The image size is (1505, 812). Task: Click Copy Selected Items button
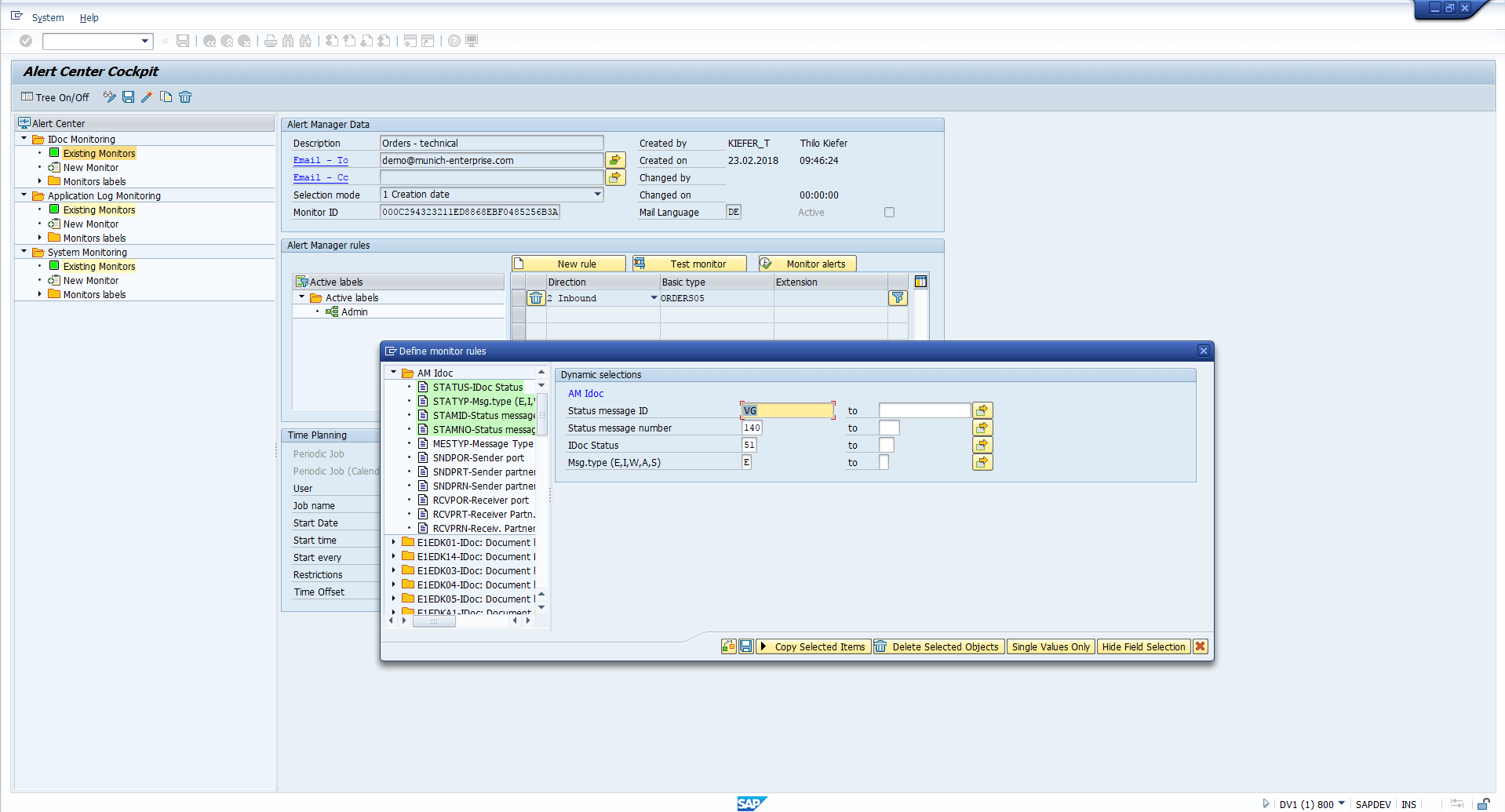click(813, 646)
